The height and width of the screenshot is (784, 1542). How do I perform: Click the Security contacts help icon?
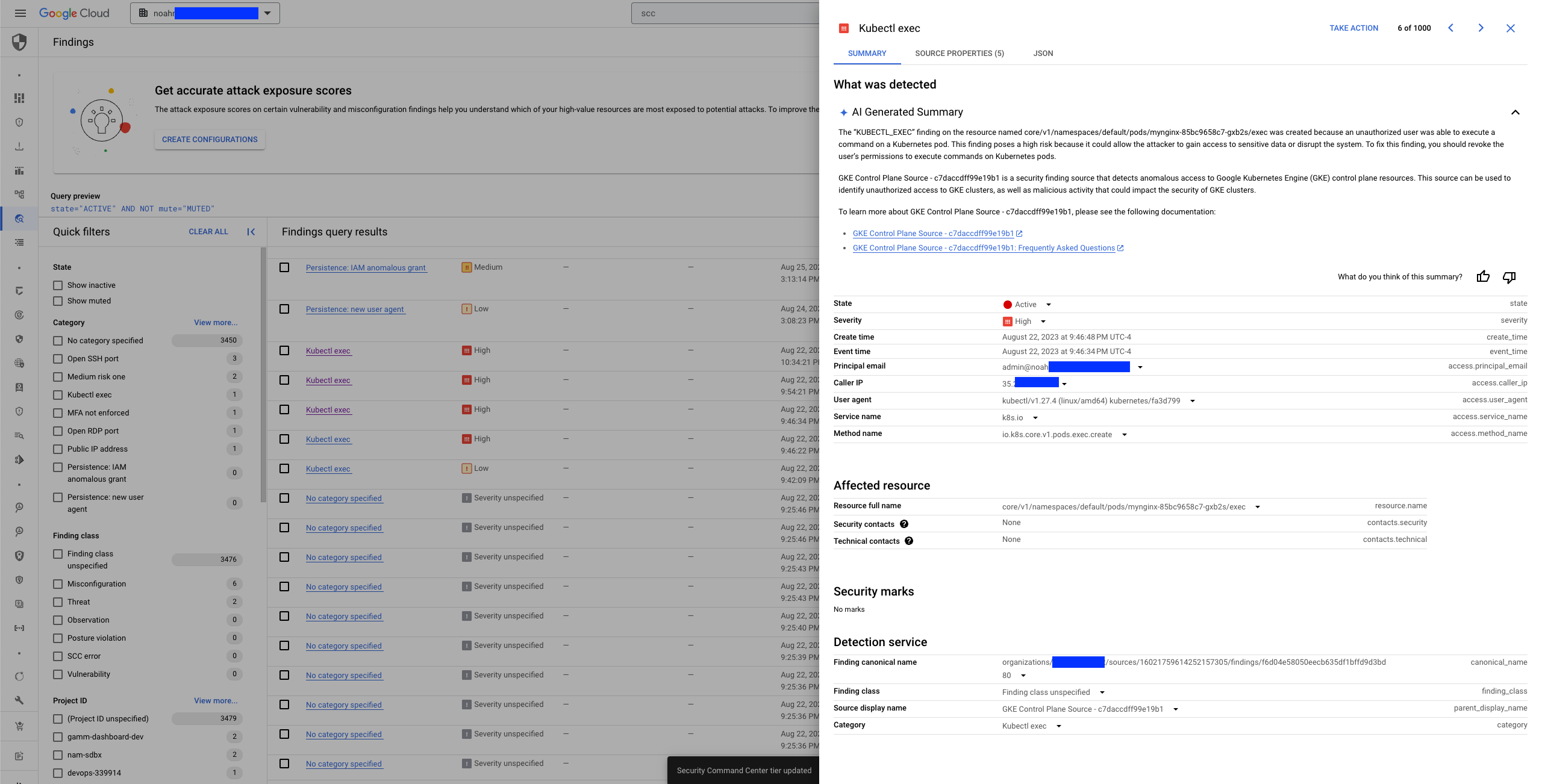(904, 524)
